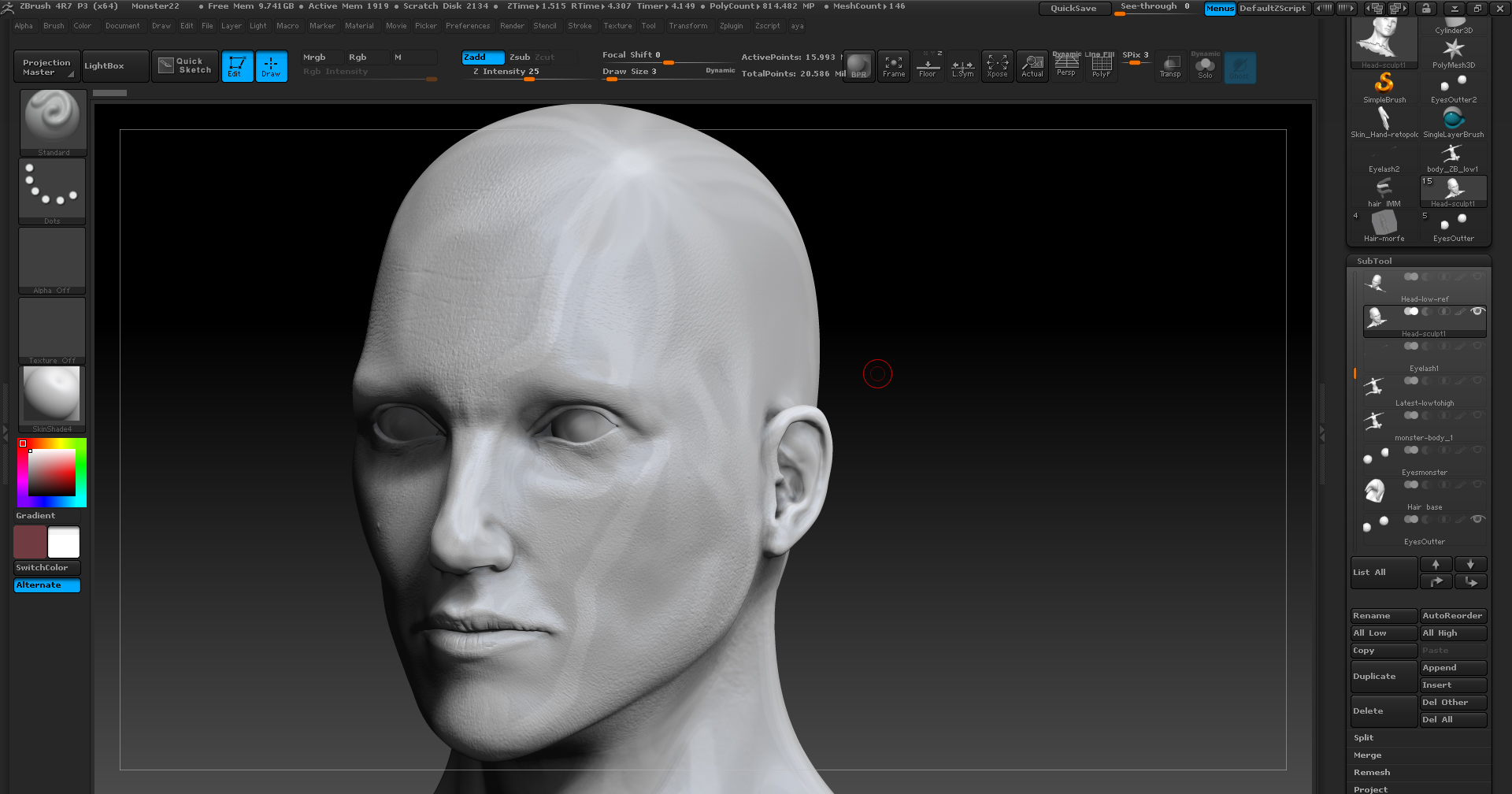1512x794 pixels.
Task: Open the Texture Off picker
Action: pyautogui.click(x=52, y=330)
